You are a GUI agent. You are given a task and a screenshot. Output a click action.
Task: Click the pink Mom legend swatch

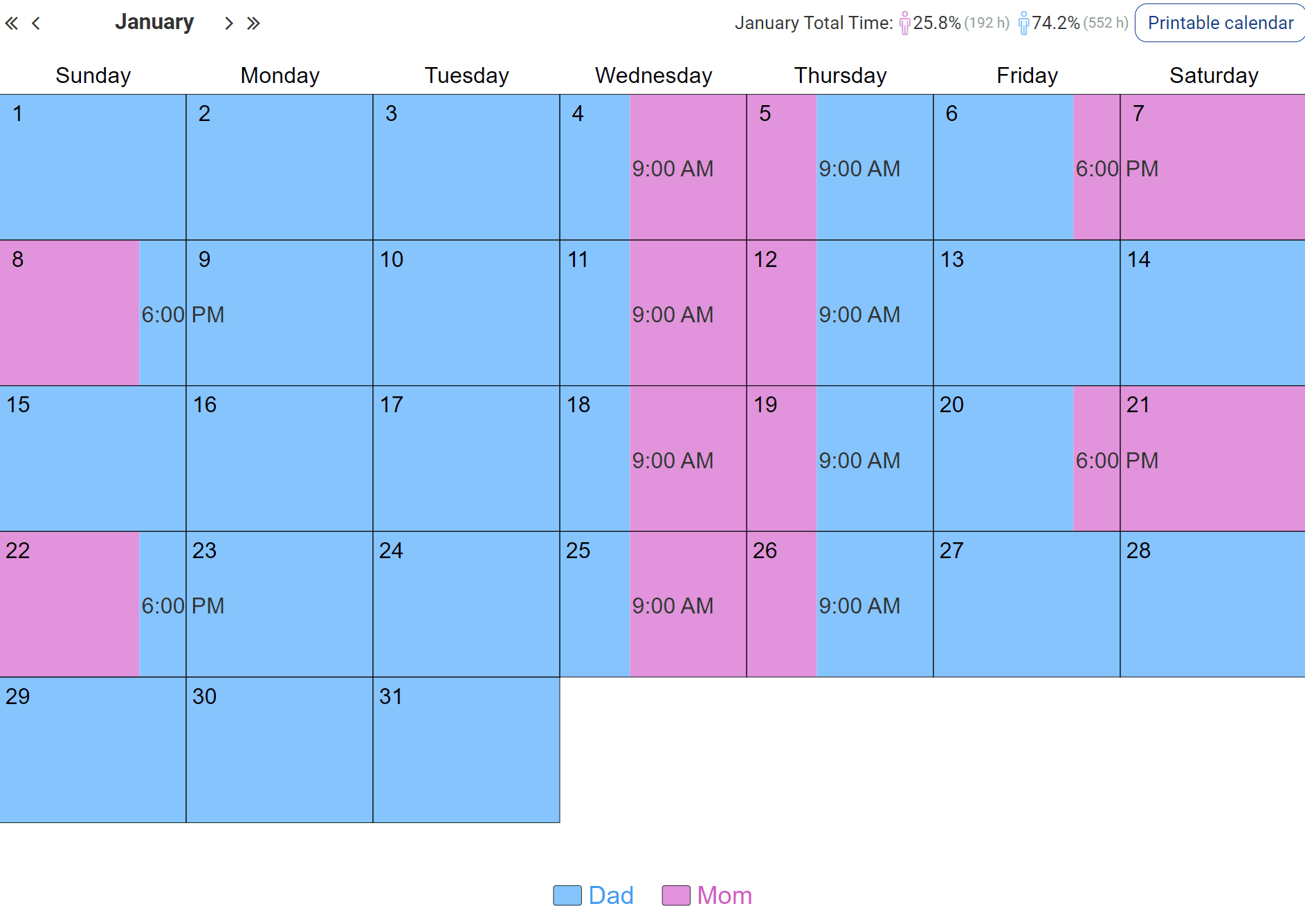pyautogui.click(x=676, y=896)
